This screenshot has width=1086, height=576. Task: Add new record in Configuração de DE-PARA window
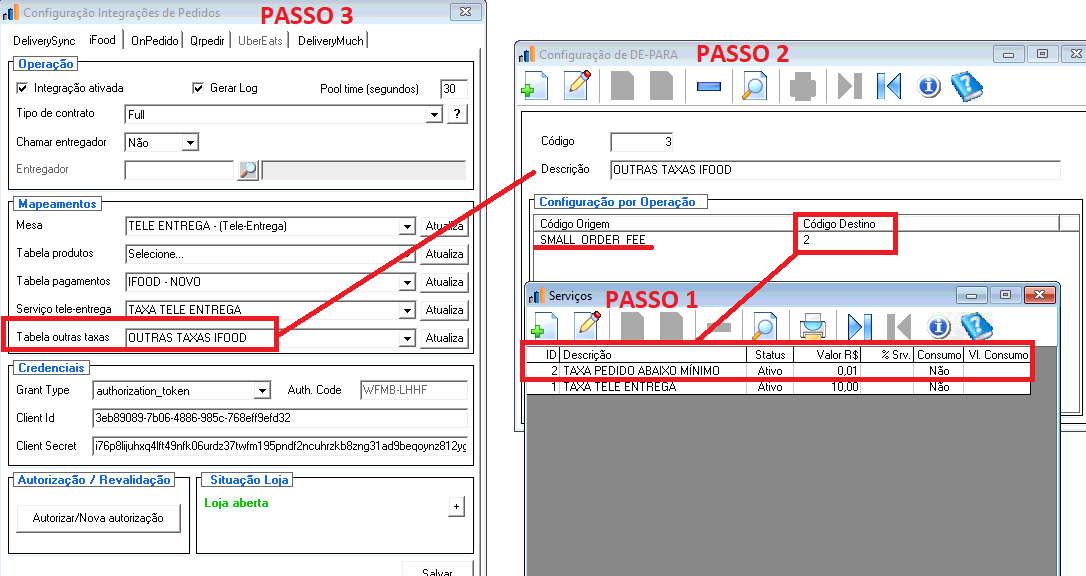click(535, 87)
